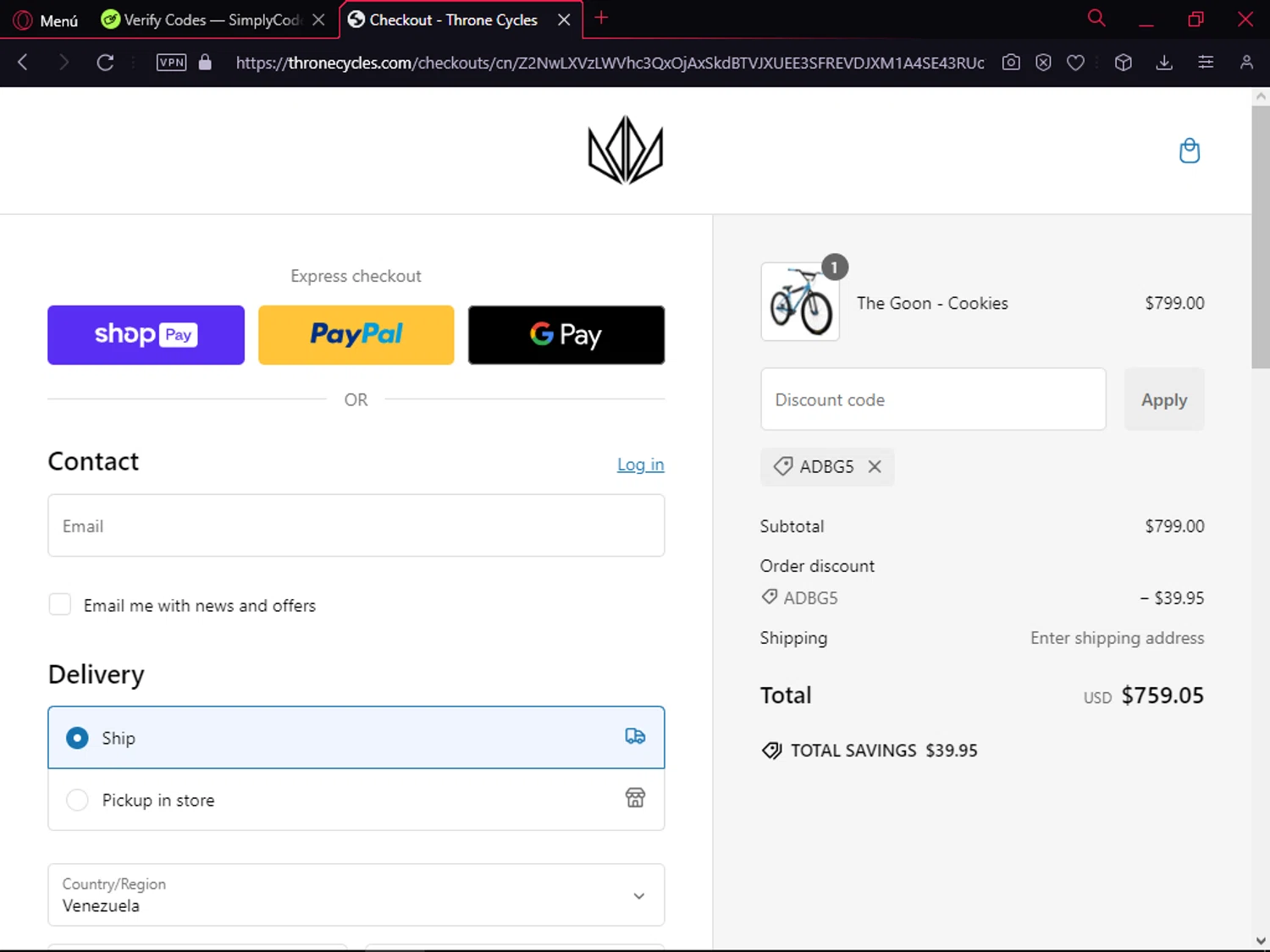Image resolution: width=1270 pixels, height=952 pixels.
Task: Click The Goon - Cookies product name
Action: (x=932, y=303)
